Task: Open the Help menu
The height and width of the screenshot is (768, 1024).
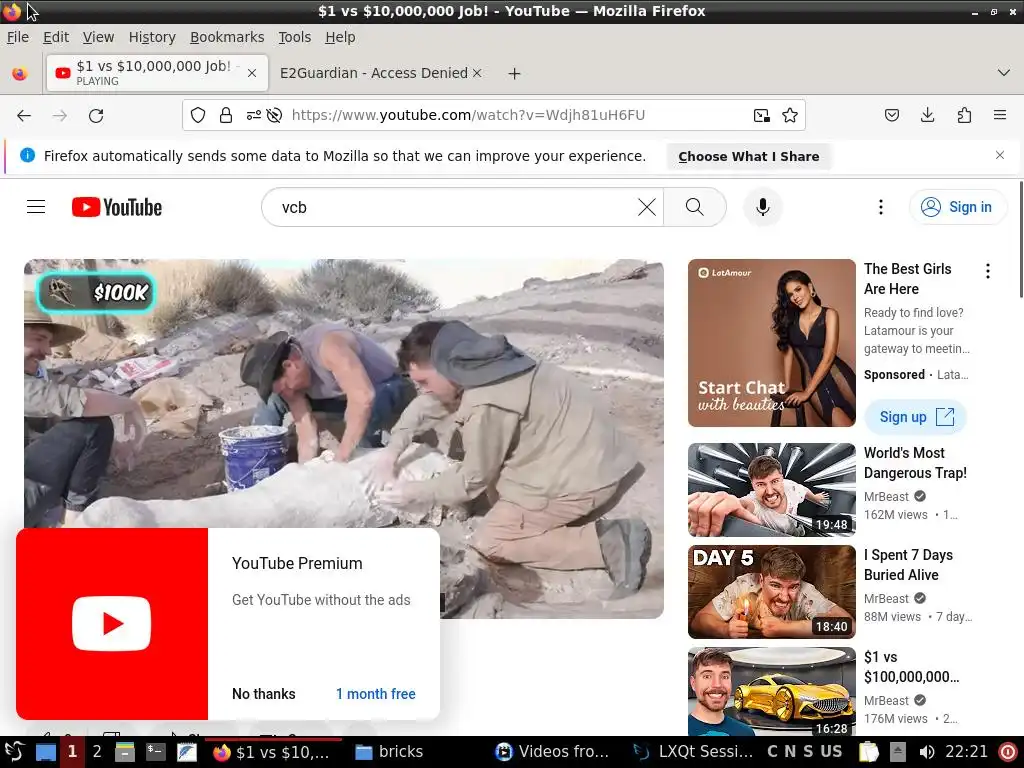Action: click(340, 37)
